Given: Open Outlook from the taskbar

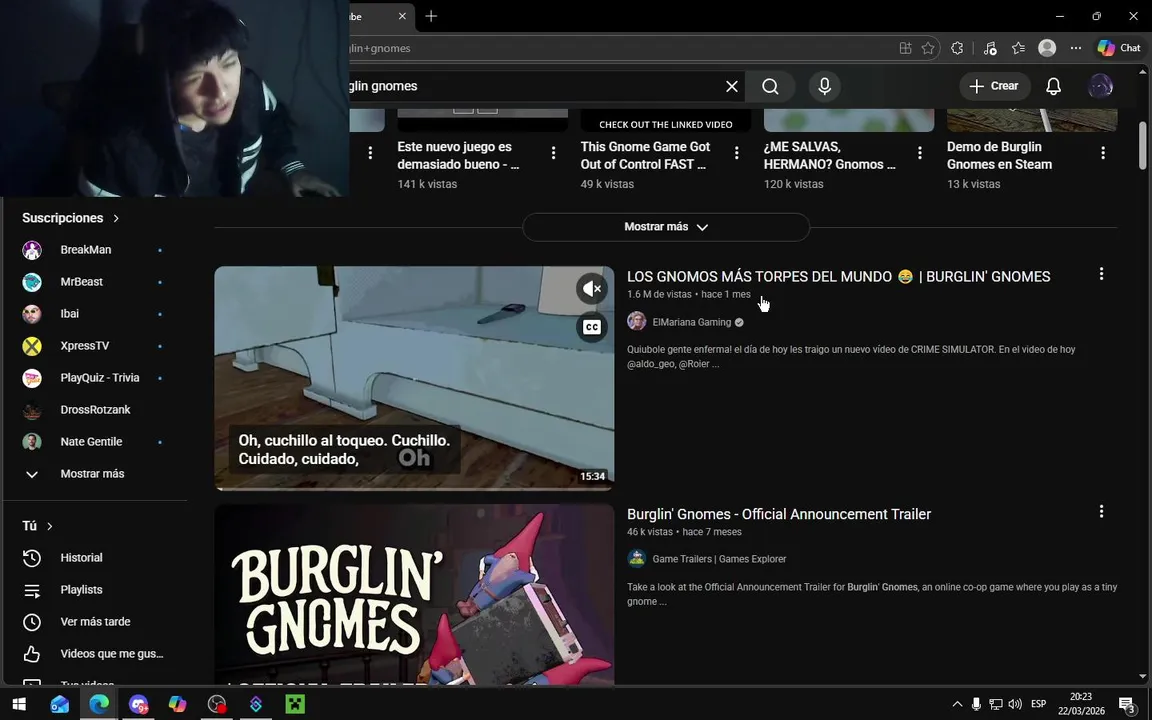Looking at the screenshot, I should [60, 705].
